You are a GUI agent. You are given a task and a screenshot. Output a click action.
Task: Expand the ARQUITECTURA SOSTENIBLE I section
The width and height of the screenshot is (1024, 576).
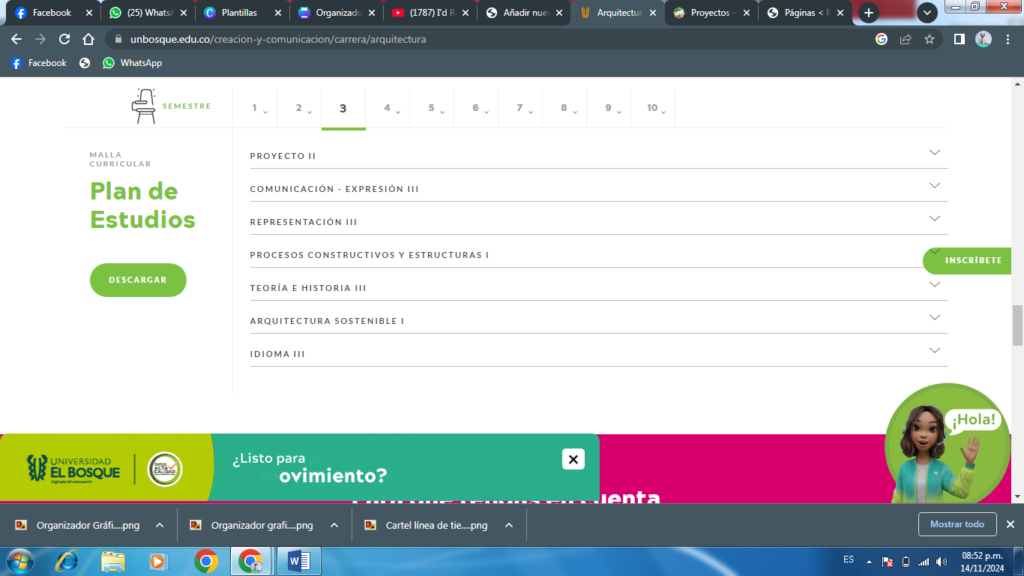point(934,318)
